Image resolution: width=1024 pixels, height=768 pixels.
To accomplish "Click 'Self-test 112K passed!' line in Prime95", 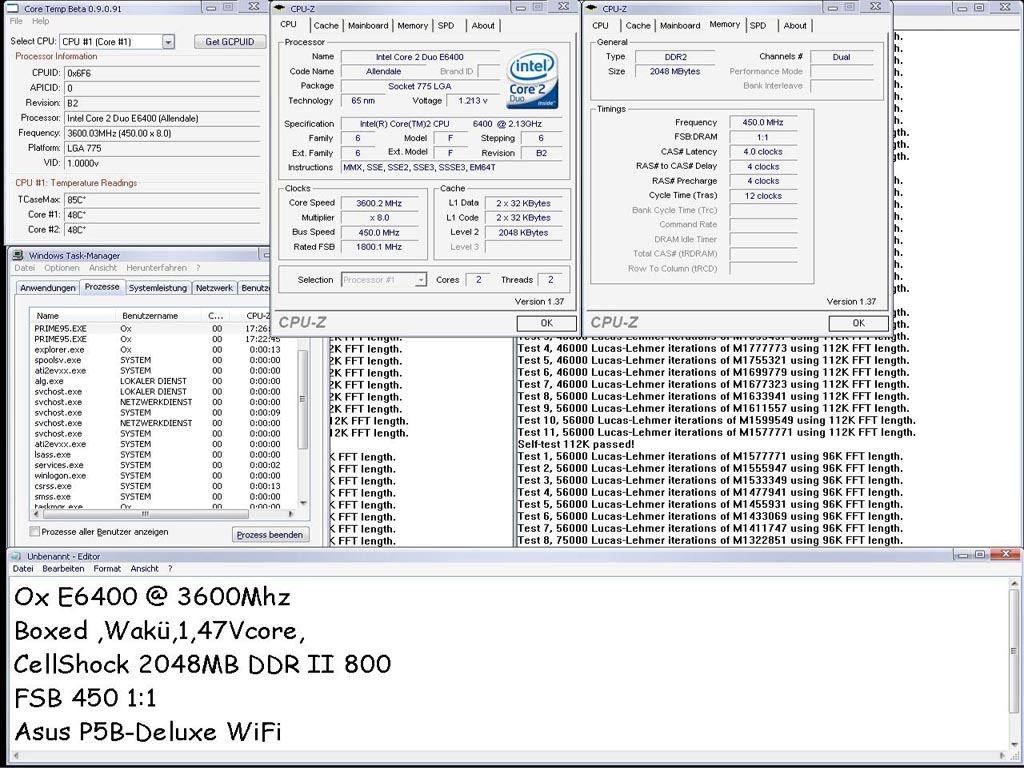I will (576, 444).
